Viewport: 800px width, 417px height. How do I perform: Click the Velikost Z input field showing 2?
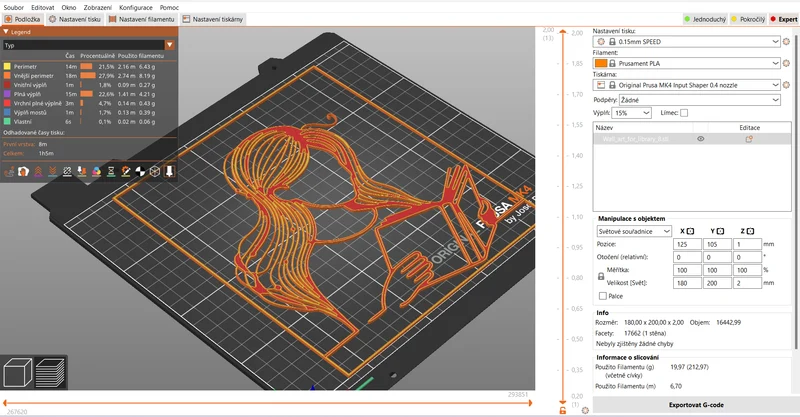click(x=747, y=283)
